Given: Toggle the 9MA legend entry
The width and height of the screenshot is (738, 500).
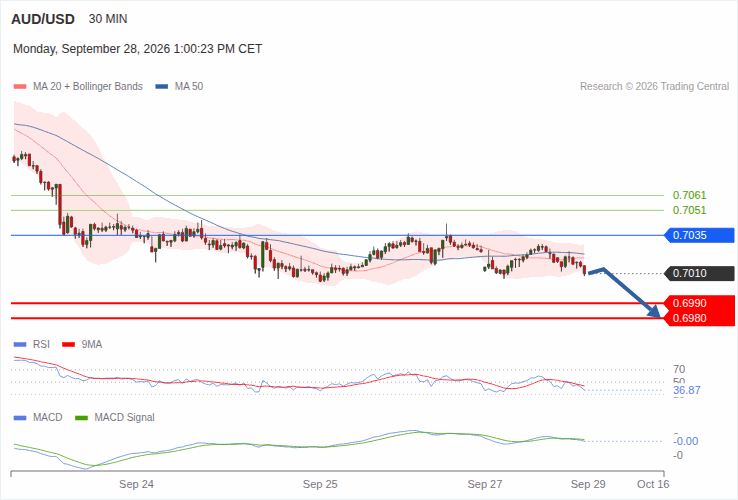Looking at the screenshot, I should [82, 345].
